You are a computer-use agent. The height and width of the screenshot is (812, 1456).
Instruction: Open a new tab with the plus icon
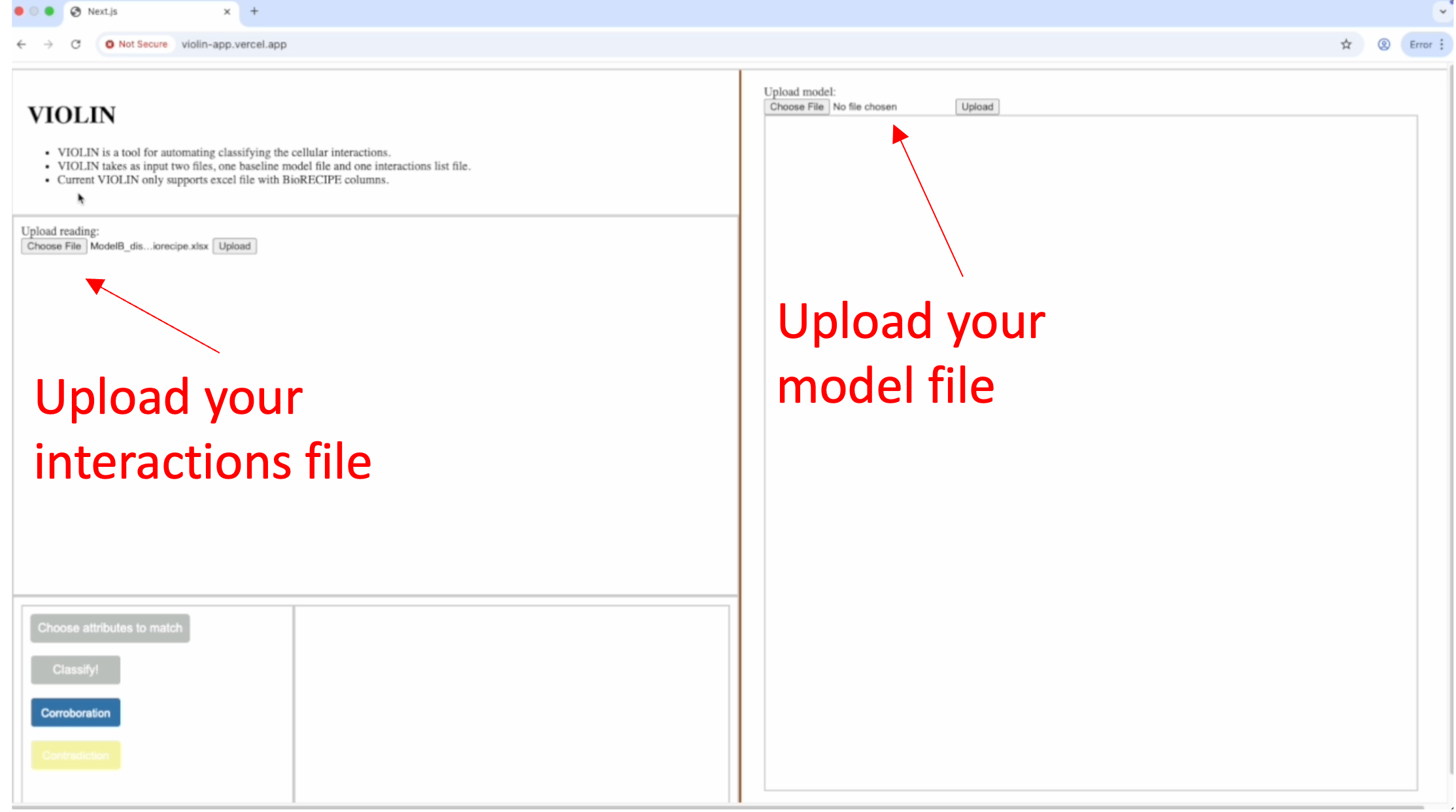click(254, 11)
